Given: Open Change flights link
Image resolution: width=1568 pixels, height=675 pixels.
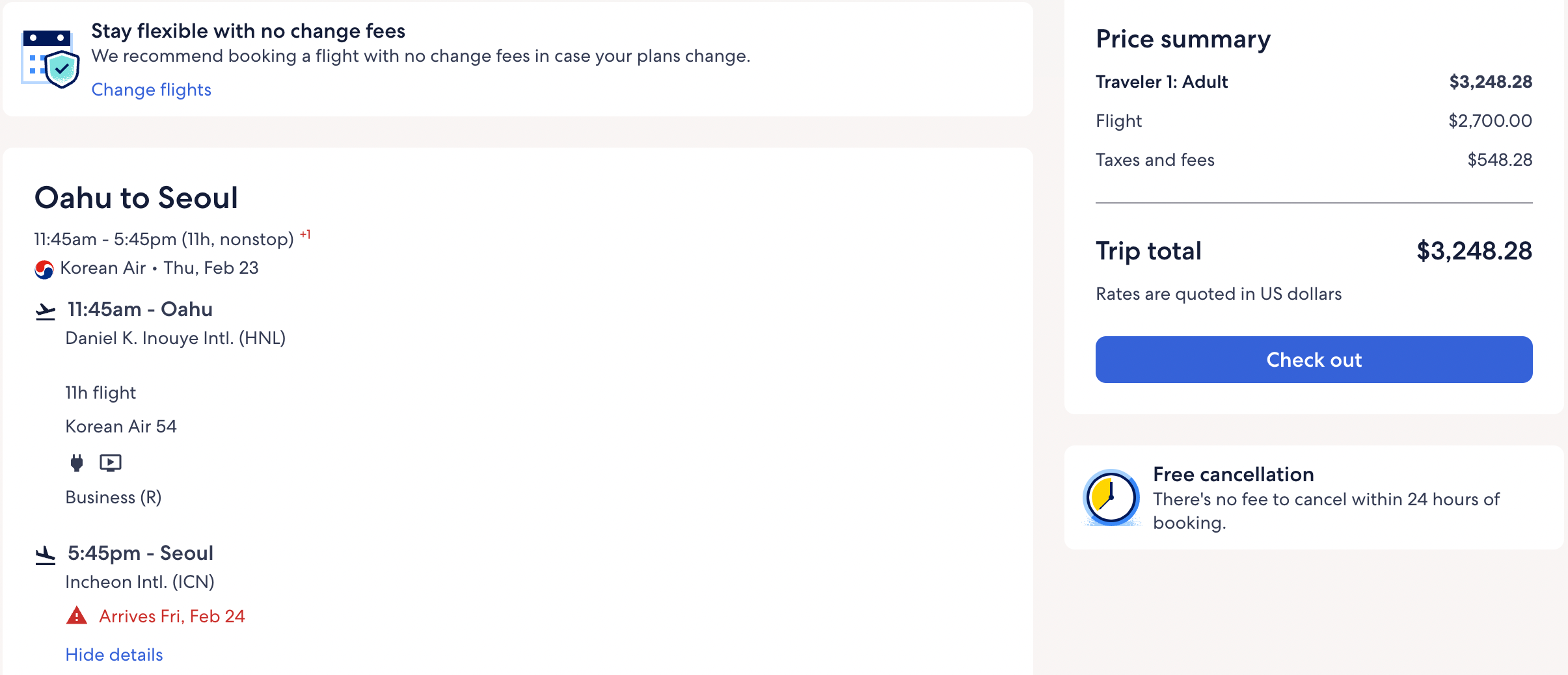Looking at the screenshot, I should click(x=151, y=90).
